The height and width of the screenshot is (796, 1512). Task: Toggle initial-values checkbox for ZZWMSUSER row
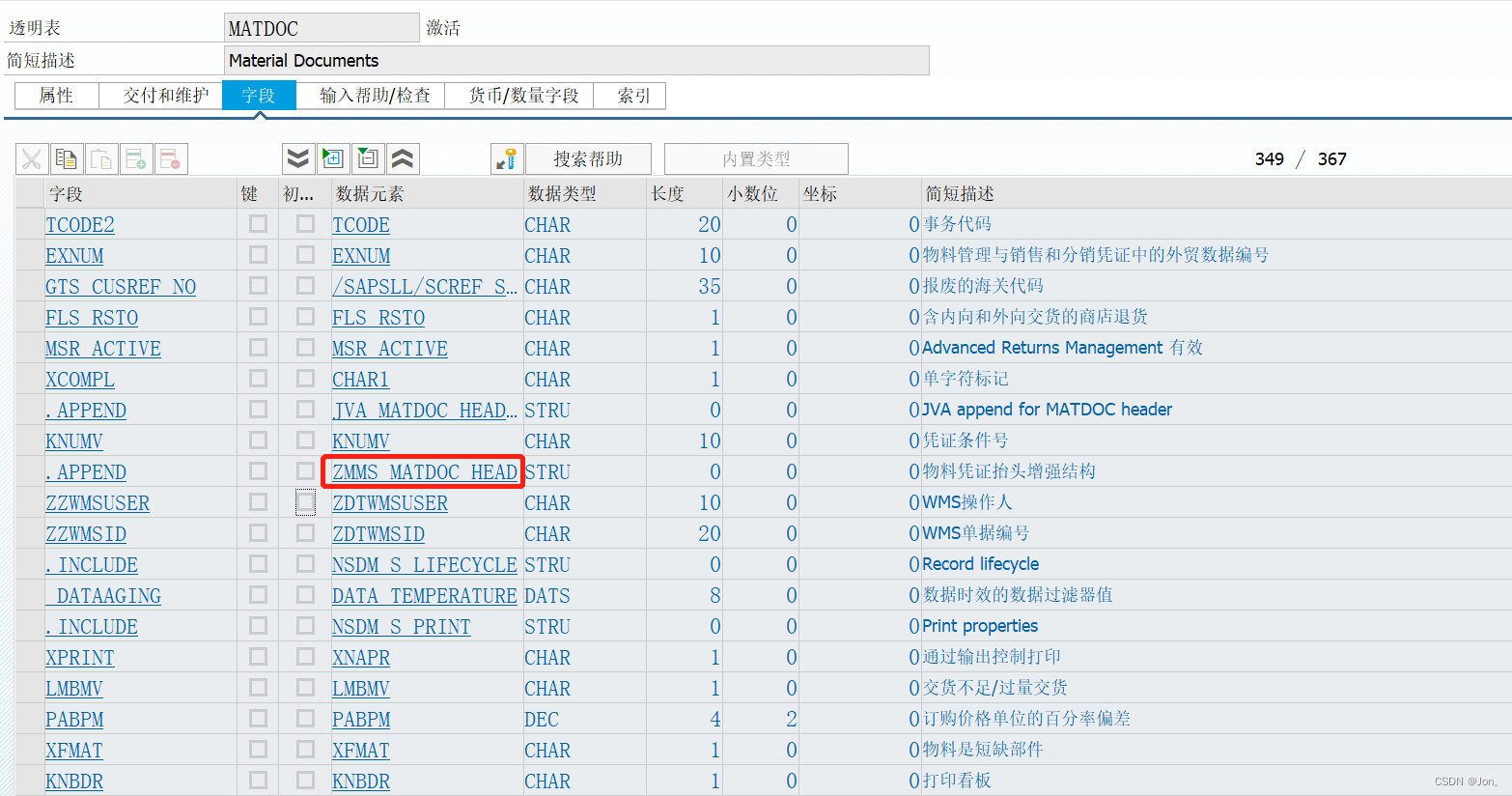(305, 502)
